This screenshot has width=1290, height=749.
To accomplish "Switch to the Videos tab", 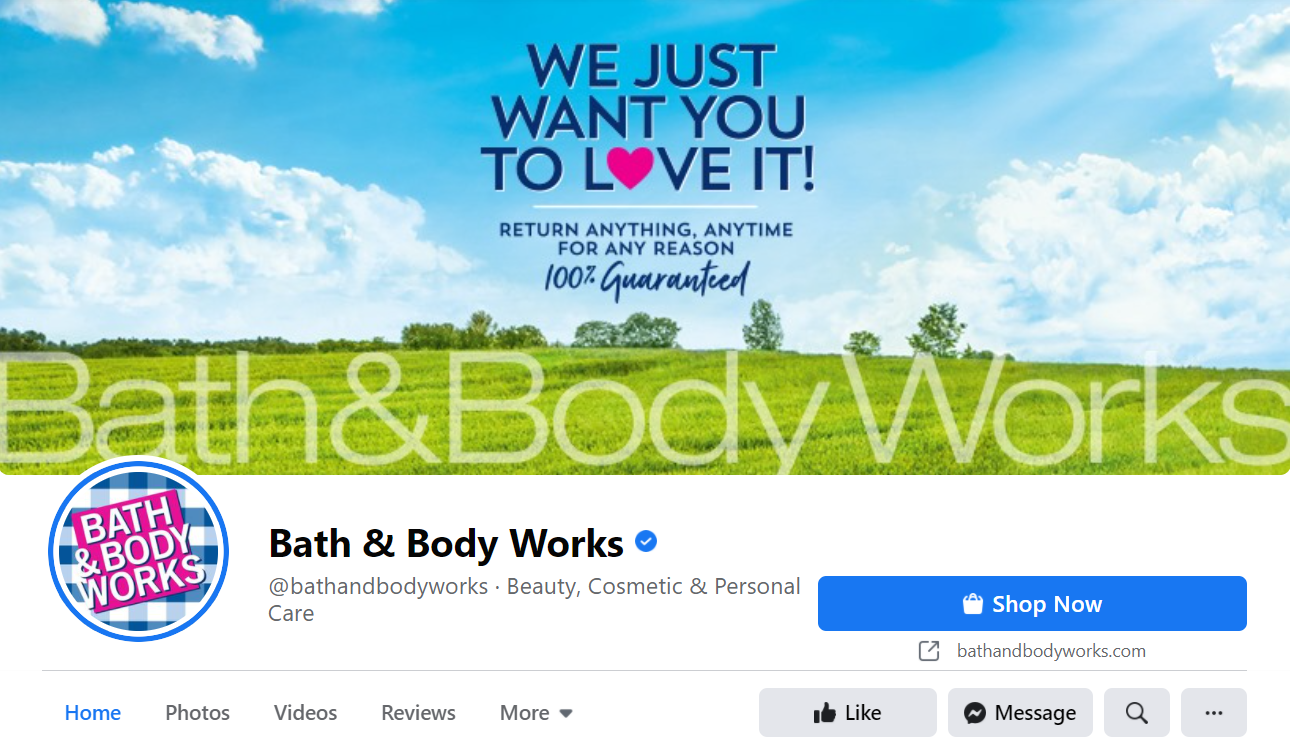I will pyautogui.click(x=305, y=713).
